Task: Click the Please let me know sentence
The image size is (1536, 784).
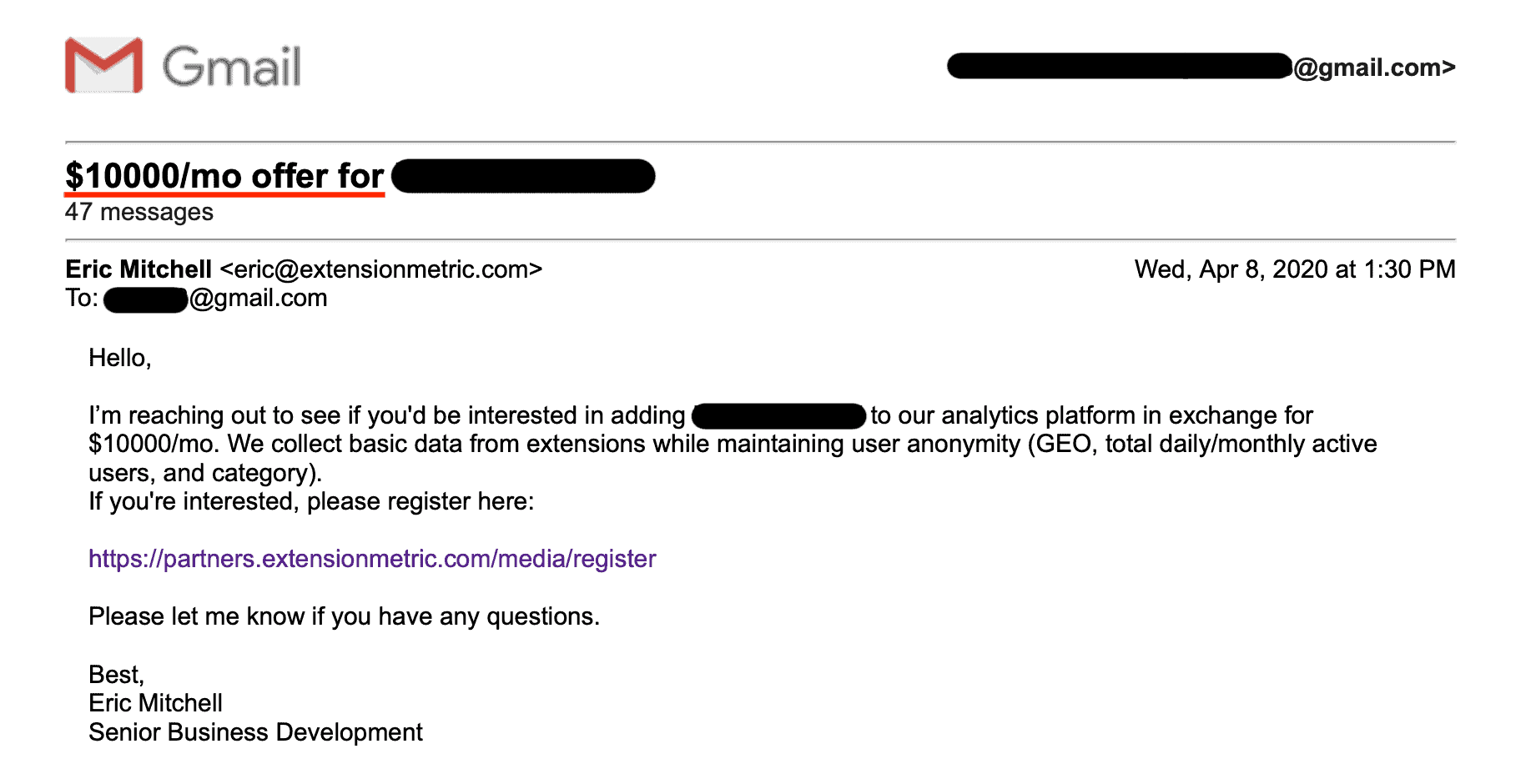Action: click(344, 616)
